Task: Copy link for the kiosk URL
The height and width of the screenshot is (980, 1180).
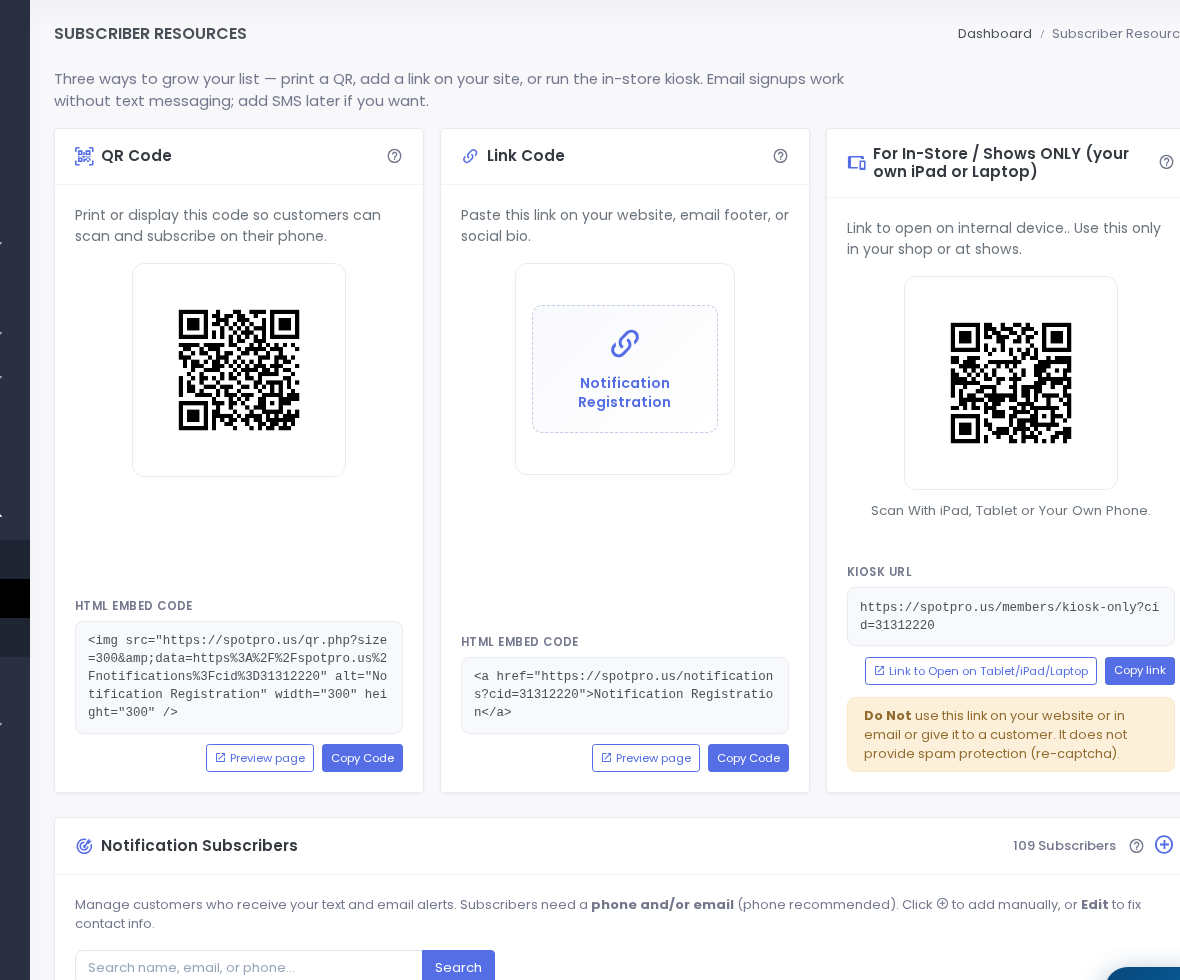Action: pyautogui.click(x=1139, y=671)
